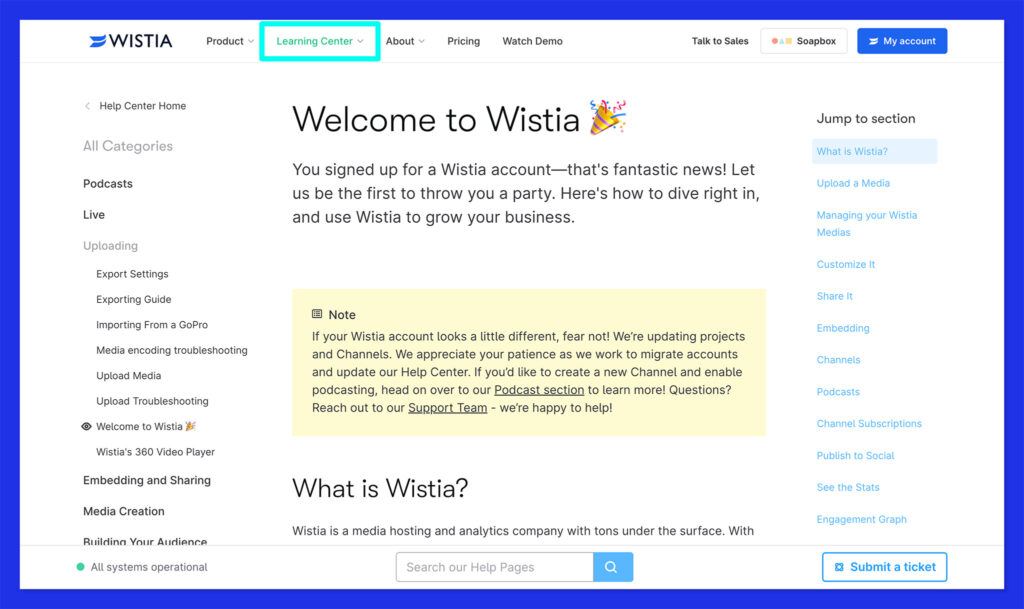
Task: Click the eye icon beside Welcome to Wistia
Action: (x=86, y=427)
